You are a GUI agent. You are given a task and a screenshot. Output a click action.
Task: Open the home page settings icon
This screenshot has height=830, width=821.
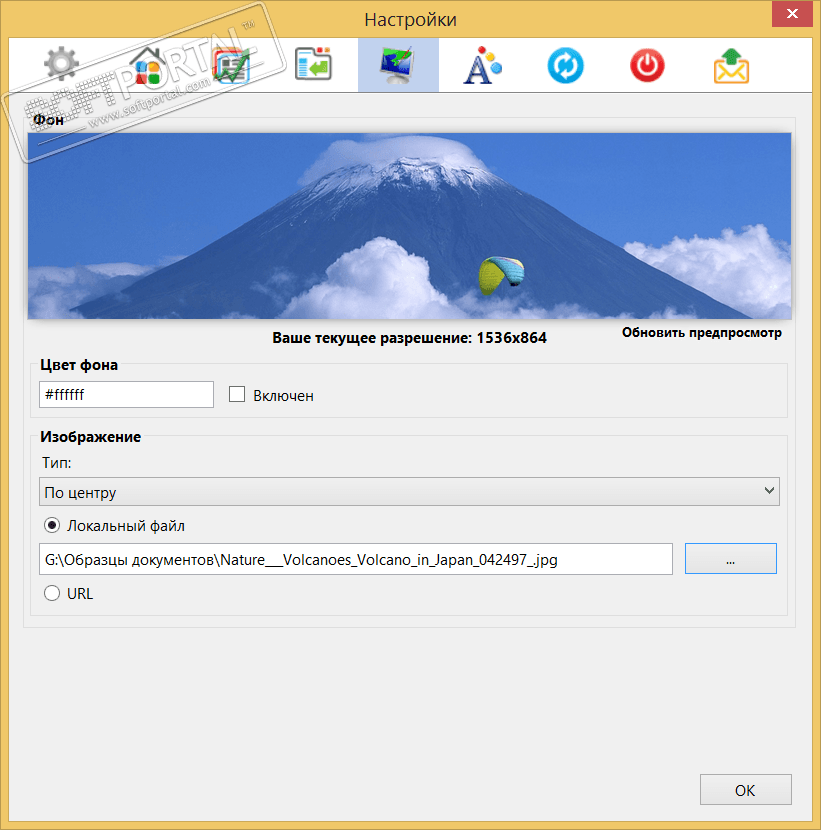pyautogui.click(x=148, y=65)
